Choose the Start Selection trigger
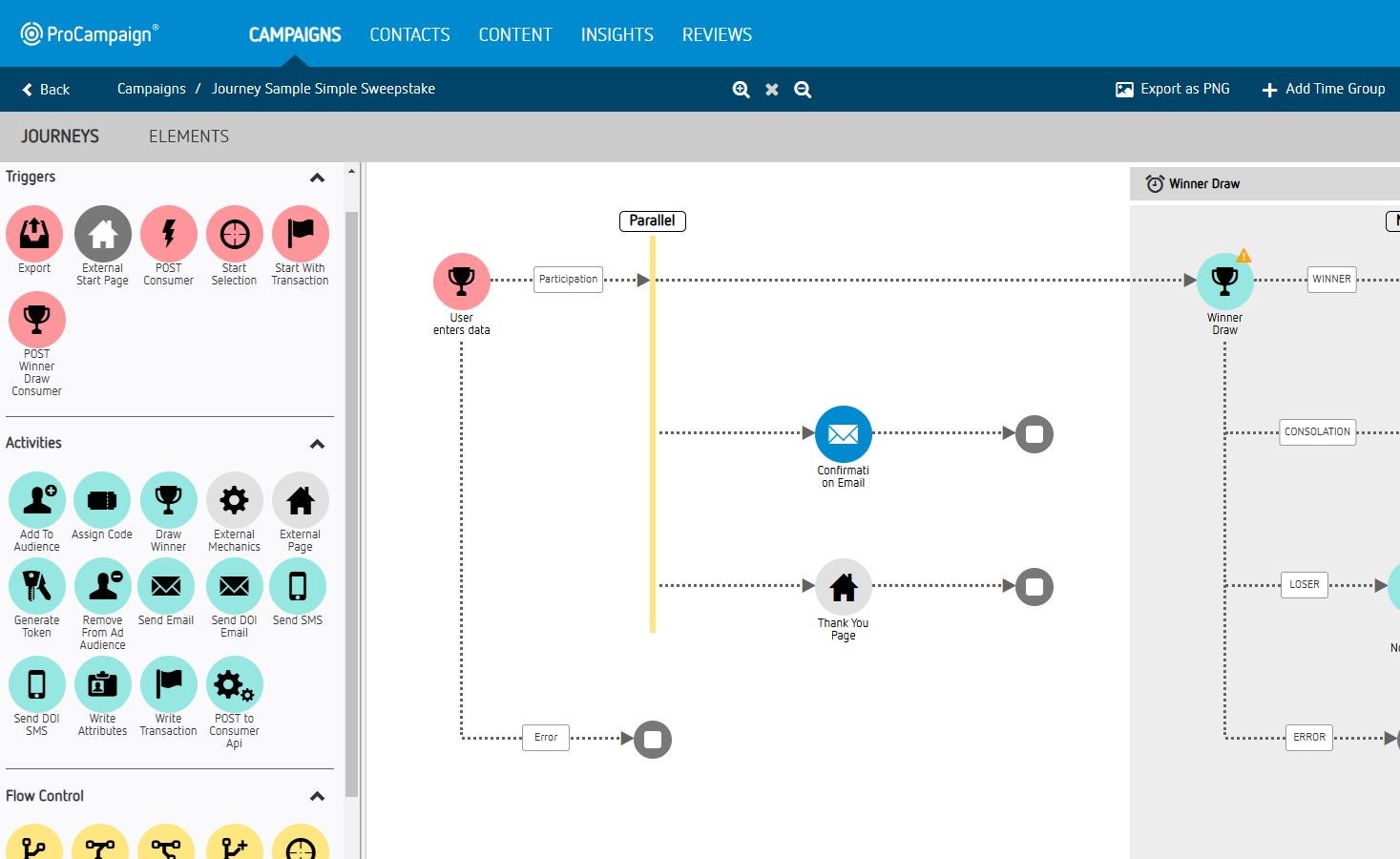 click(x=235, y=234)
